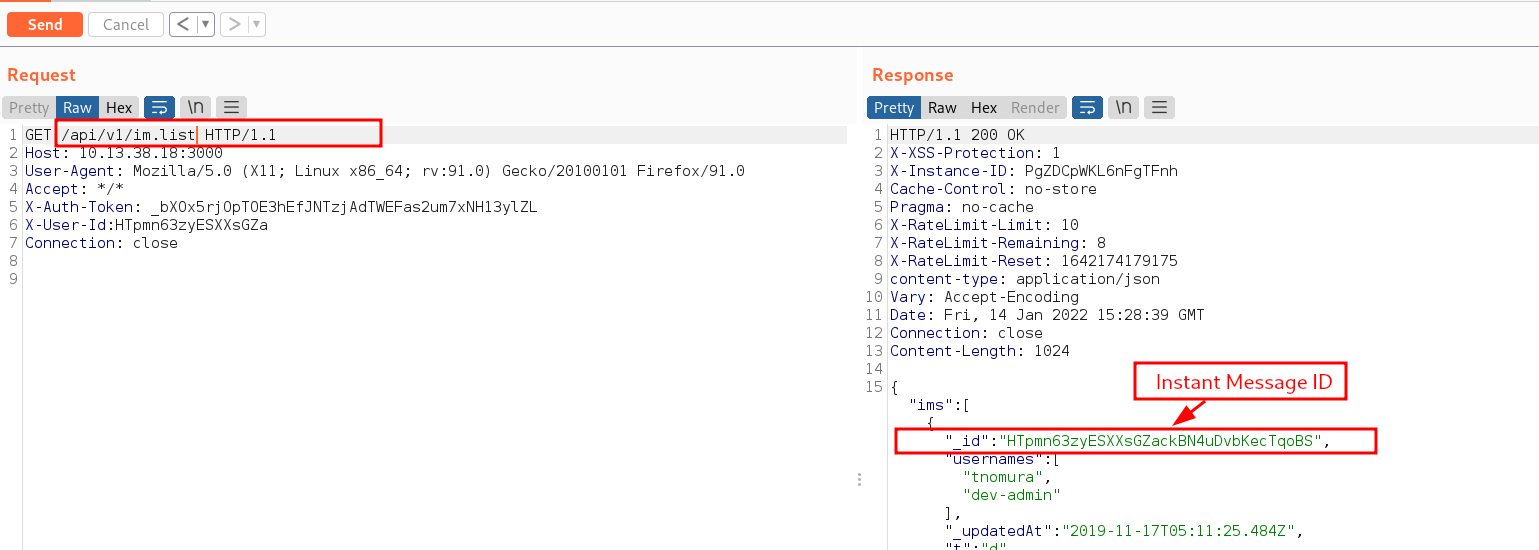The width and height of the screenshot is (1539, 550).
Task: Select the Render tab in Response
Action: tap(1035, 107)
